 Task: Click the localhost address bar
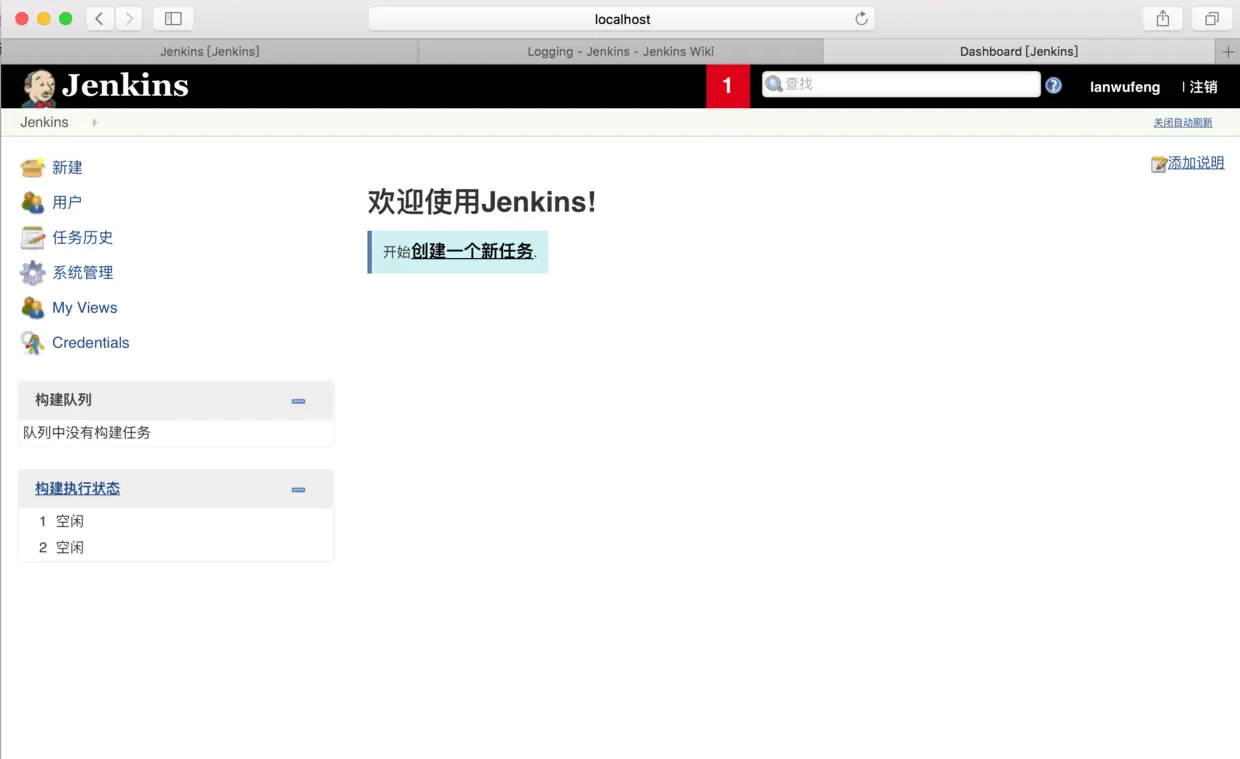click(x=621, y=19)
